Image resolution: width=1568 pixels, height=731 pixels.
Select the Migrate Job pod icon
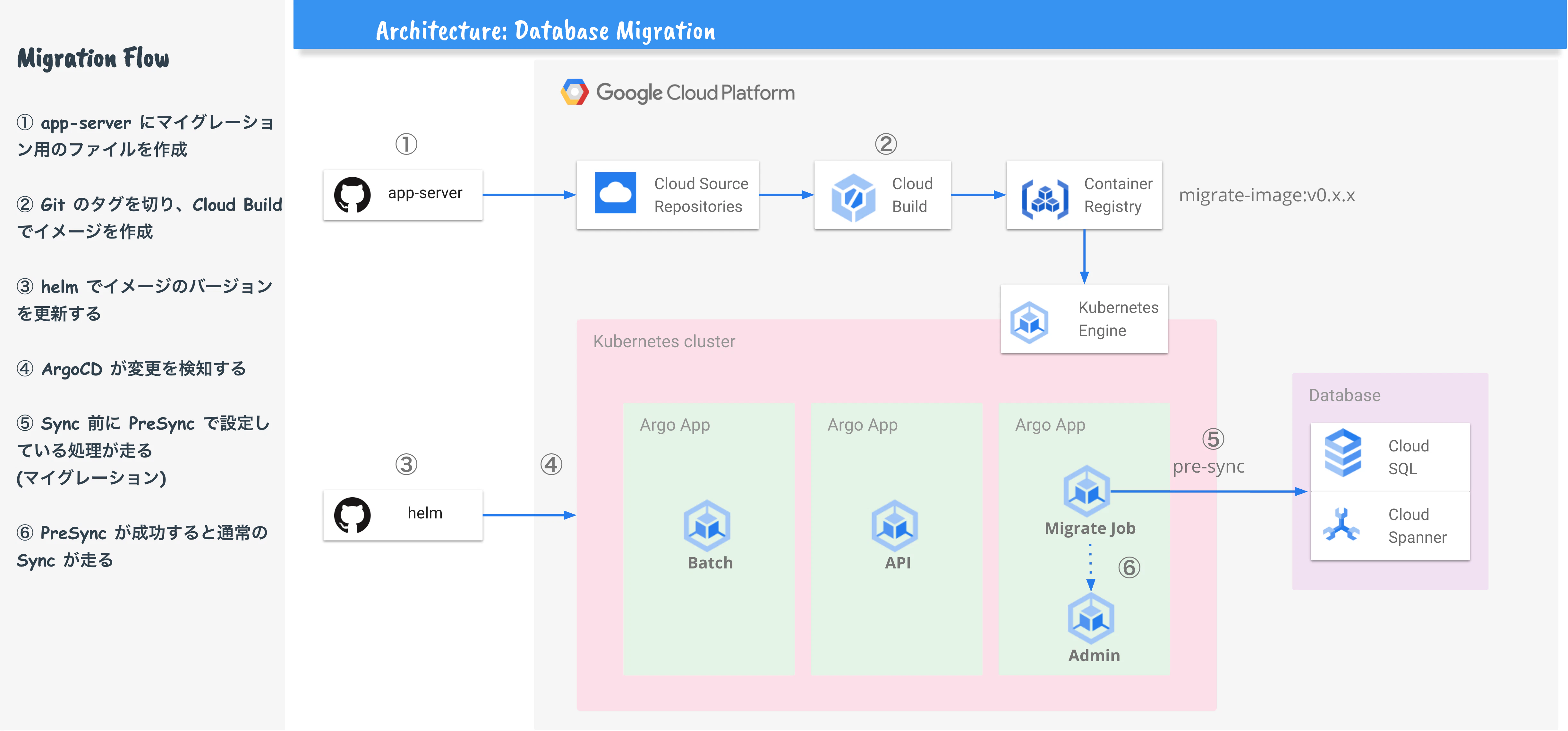1087,491
